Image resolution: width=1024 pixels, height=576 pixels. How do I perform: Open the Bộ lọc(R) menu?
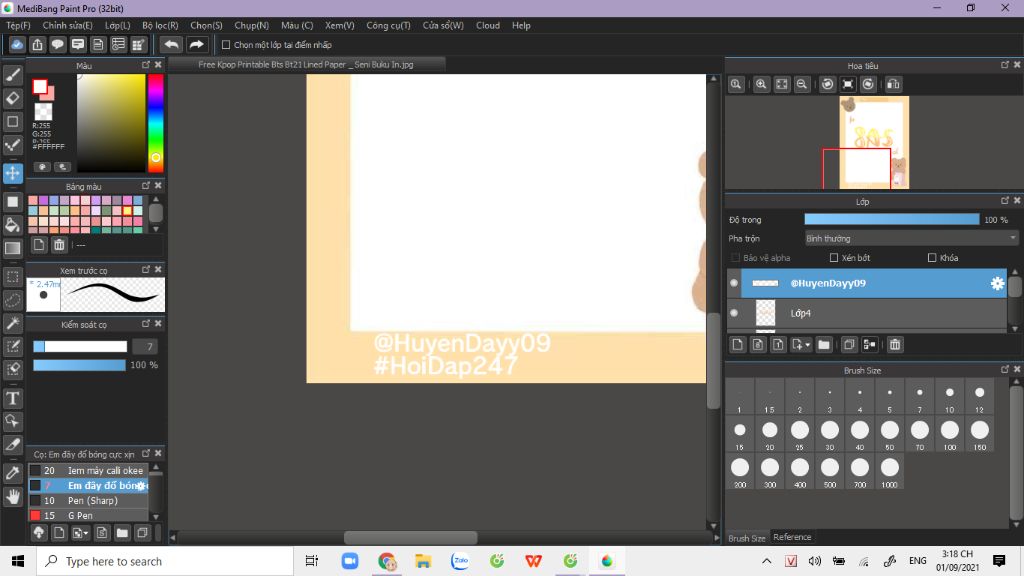[160, 25]
